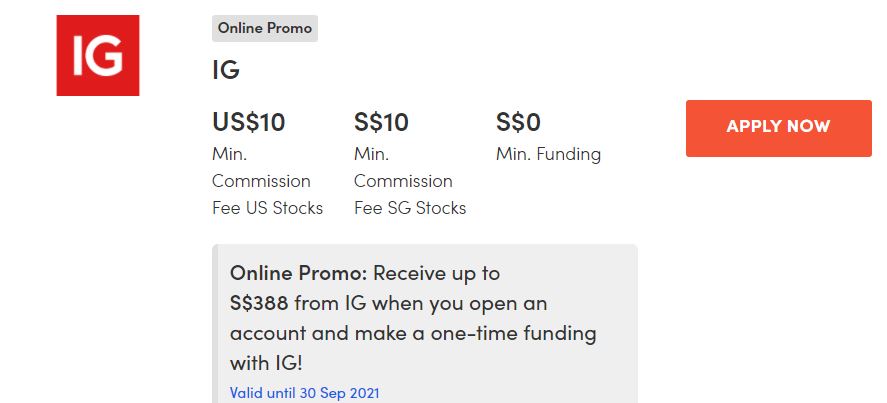Click 'from IG when you open an' text
Viewport: 887px width, 403px height.
(x=423, y=303)
